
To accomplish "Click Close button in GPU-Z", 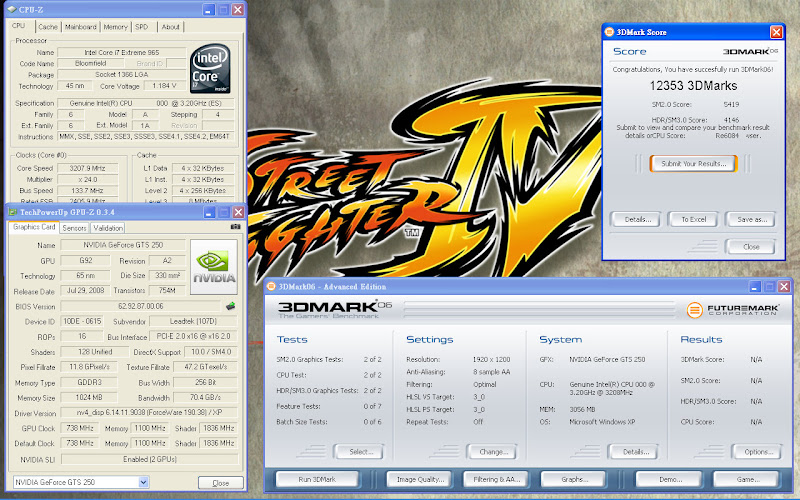I will pos(220,483).
